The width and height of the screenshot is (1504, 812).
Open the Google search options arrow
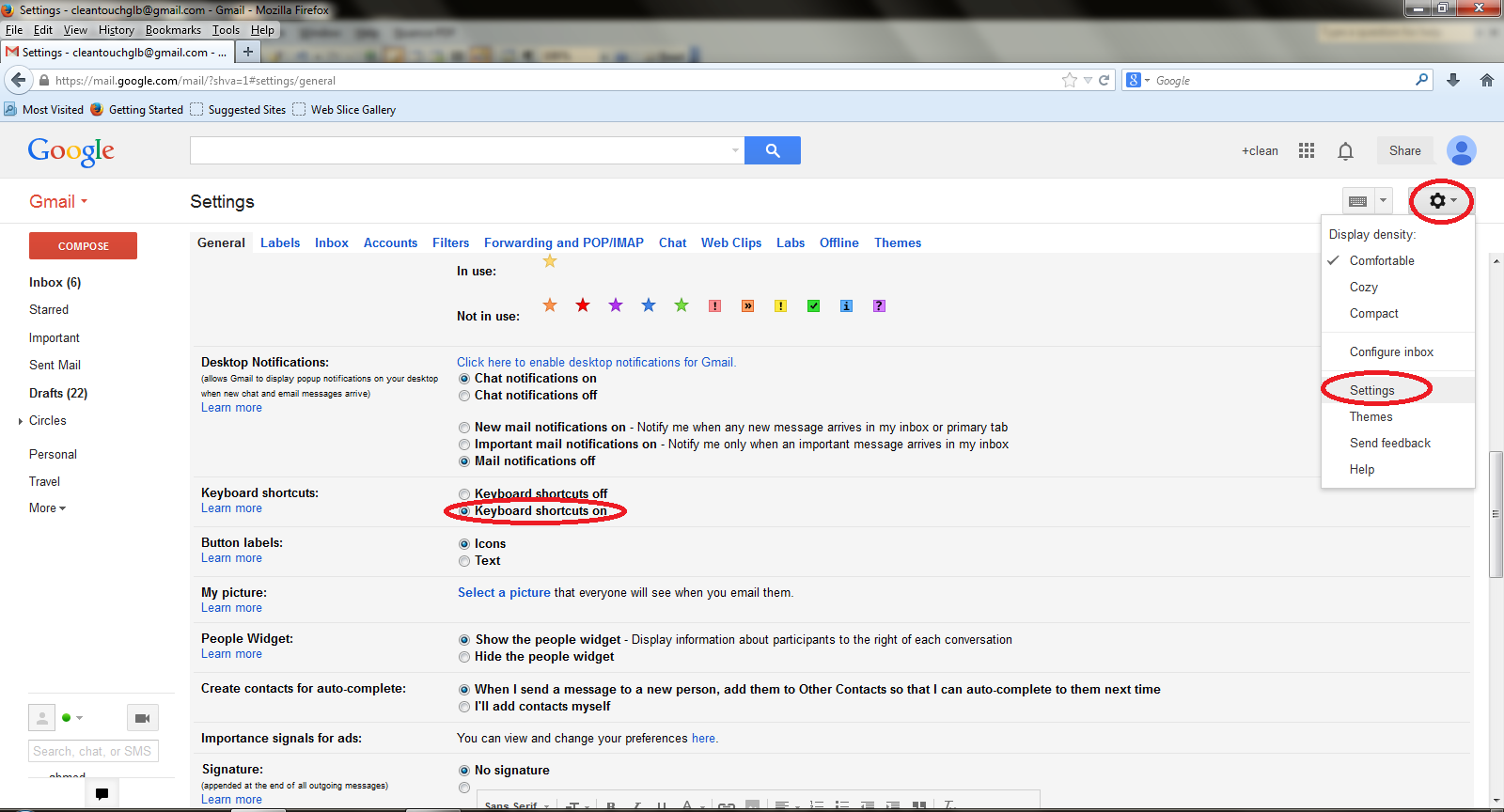(x=735, y=150)
